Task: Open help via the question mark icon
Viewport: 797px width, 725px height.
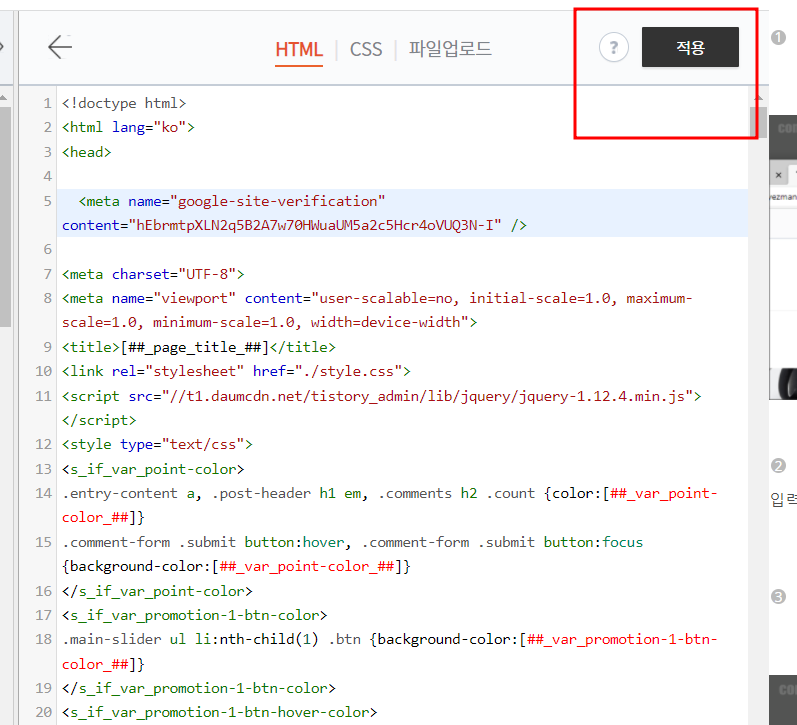Action: (x=614, y=47)
